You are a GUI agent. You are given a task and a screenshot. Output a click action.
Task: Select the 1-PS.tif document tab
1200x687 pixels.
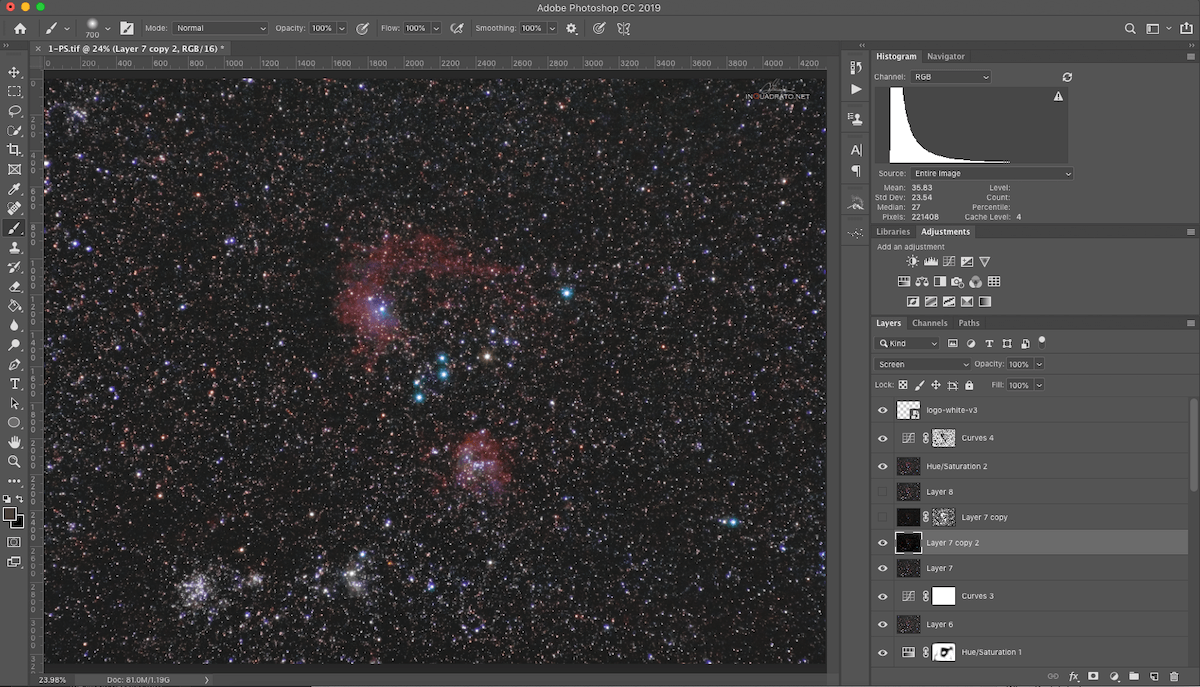tap(131, 47)
